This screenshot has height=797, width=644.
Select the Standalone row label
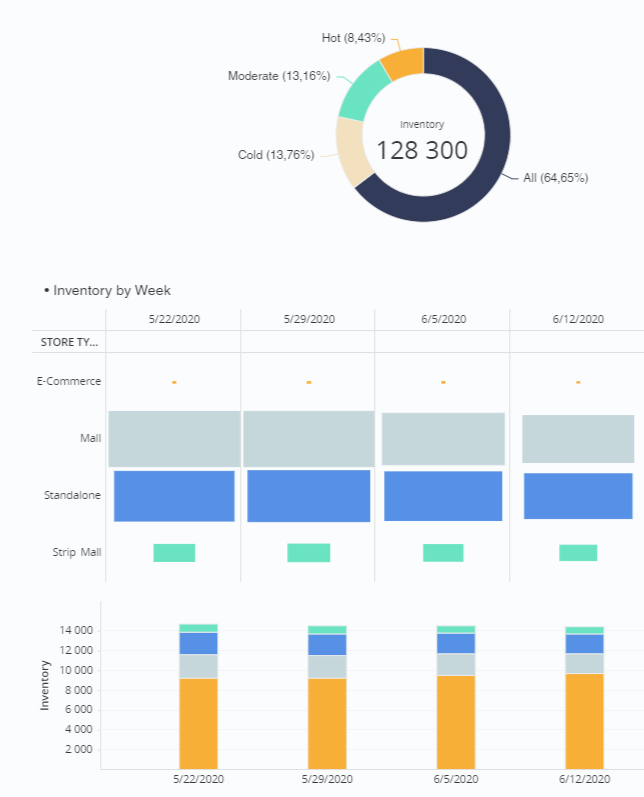72,495
